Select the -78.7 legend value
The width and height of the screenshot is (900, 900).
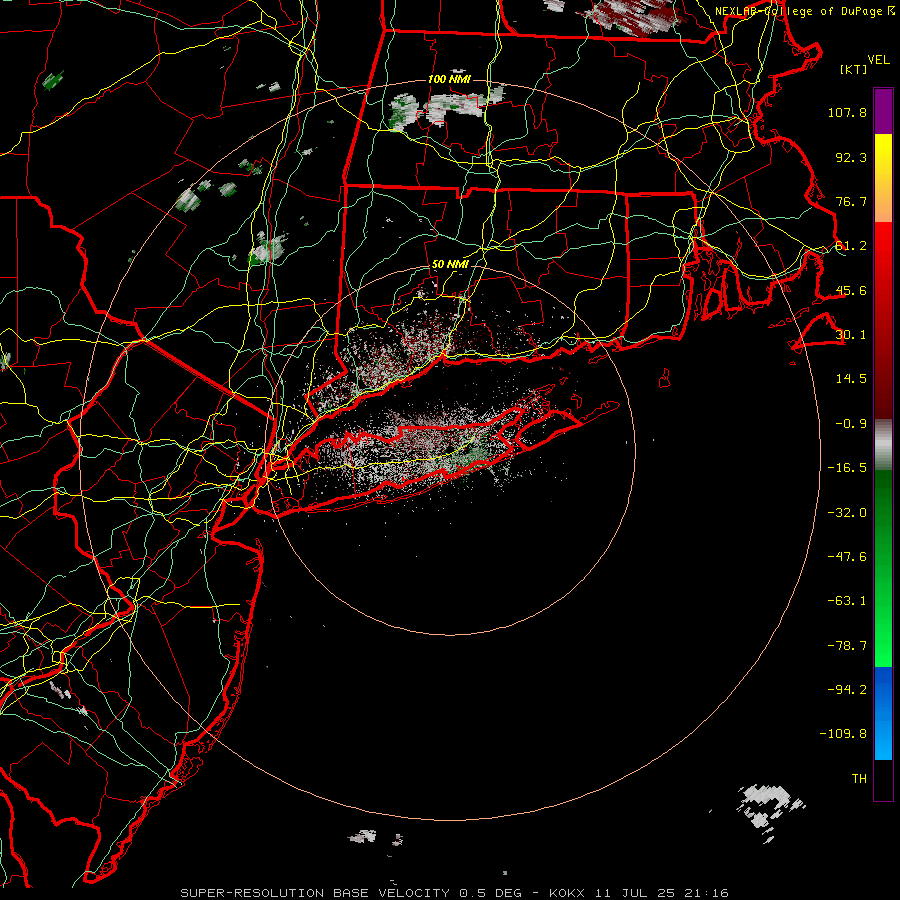coord(847,646)
